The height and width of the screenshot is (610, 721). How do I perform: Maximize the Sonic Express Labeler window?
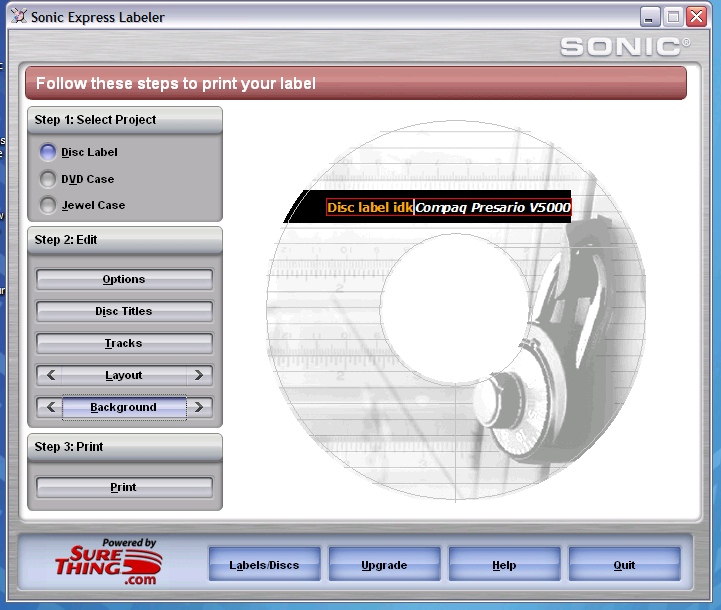(x=673, y=17)
